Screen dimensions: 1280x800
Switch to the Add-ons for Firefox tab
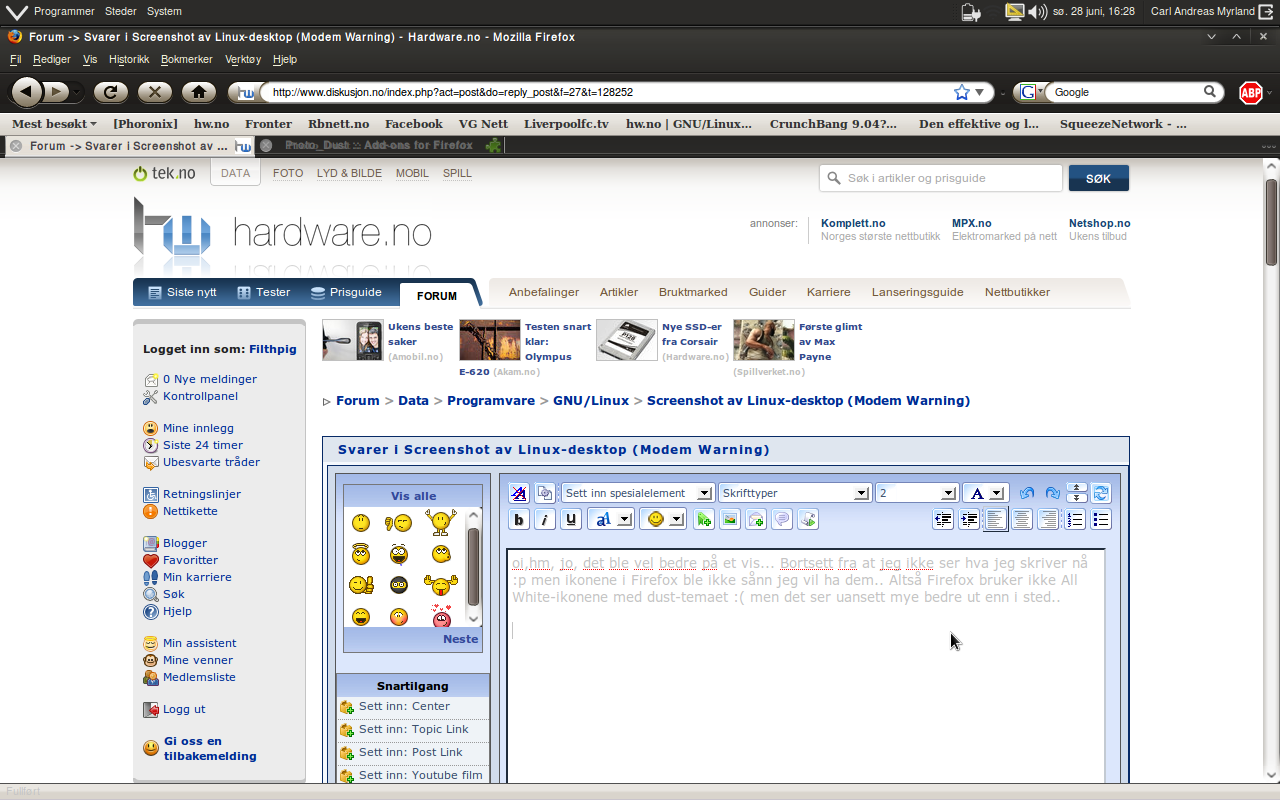click(x=380, y=145)
